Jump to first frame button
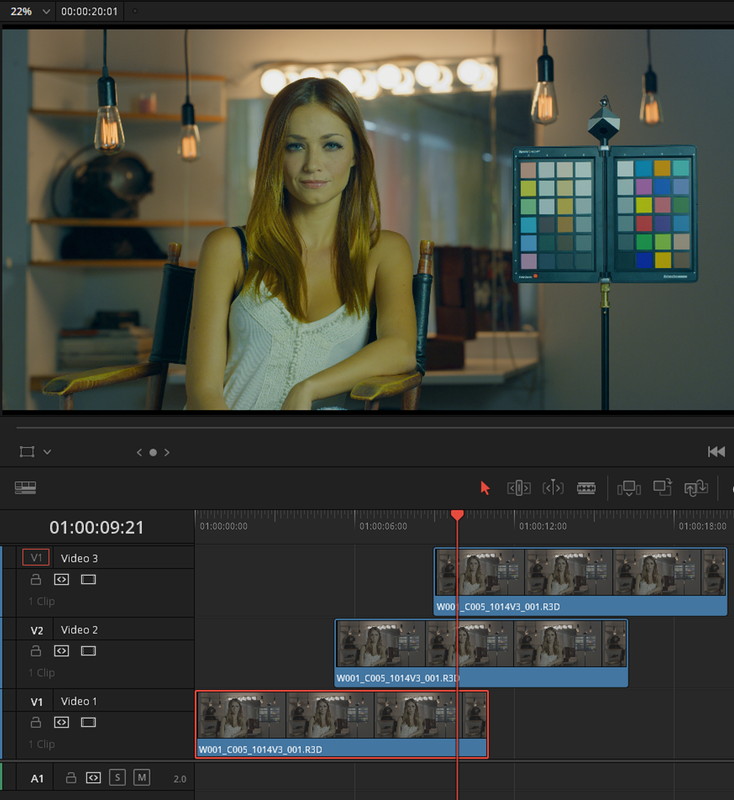The height and width of the screenshot is (800, 734). 716,452
